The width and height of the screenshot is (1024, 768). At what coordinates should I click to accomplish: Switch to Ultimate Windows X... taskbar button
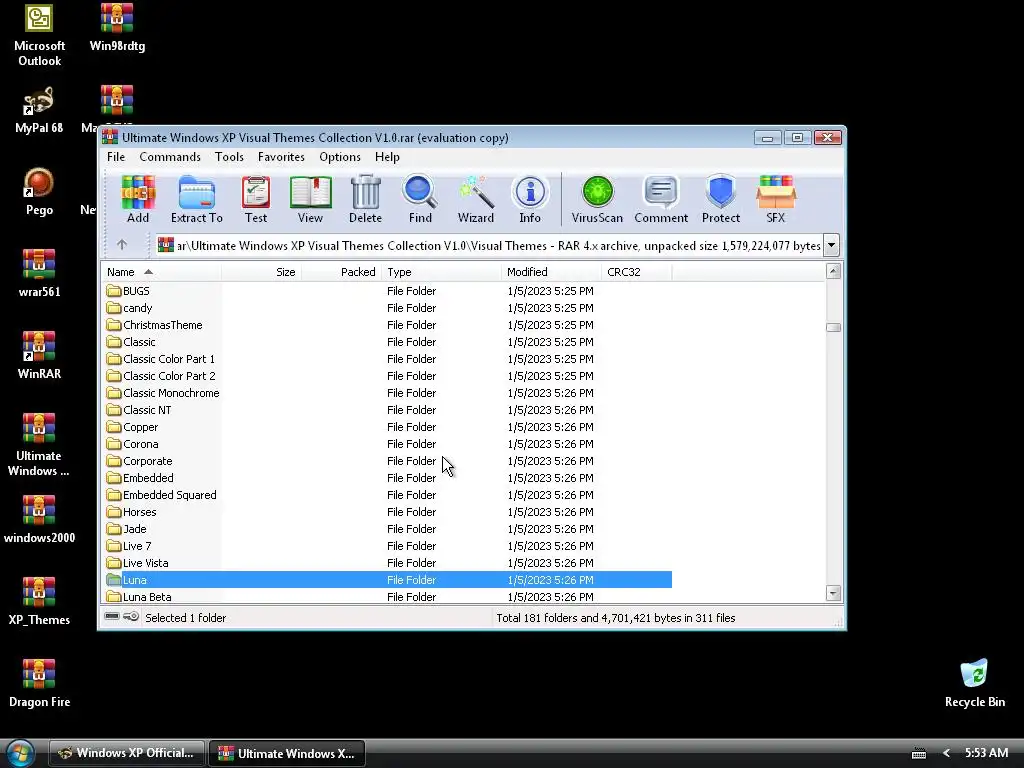pos(287,753)
